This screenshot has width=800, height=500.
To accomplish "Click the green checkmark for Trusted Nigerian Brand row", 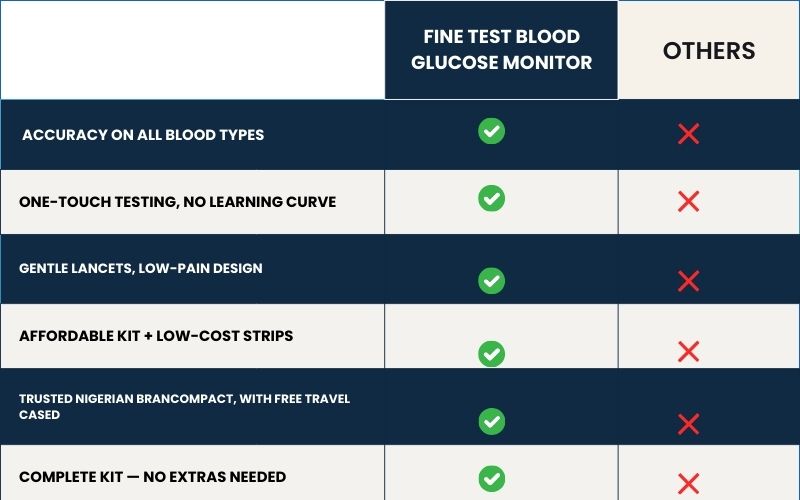I will coord(491,421).
